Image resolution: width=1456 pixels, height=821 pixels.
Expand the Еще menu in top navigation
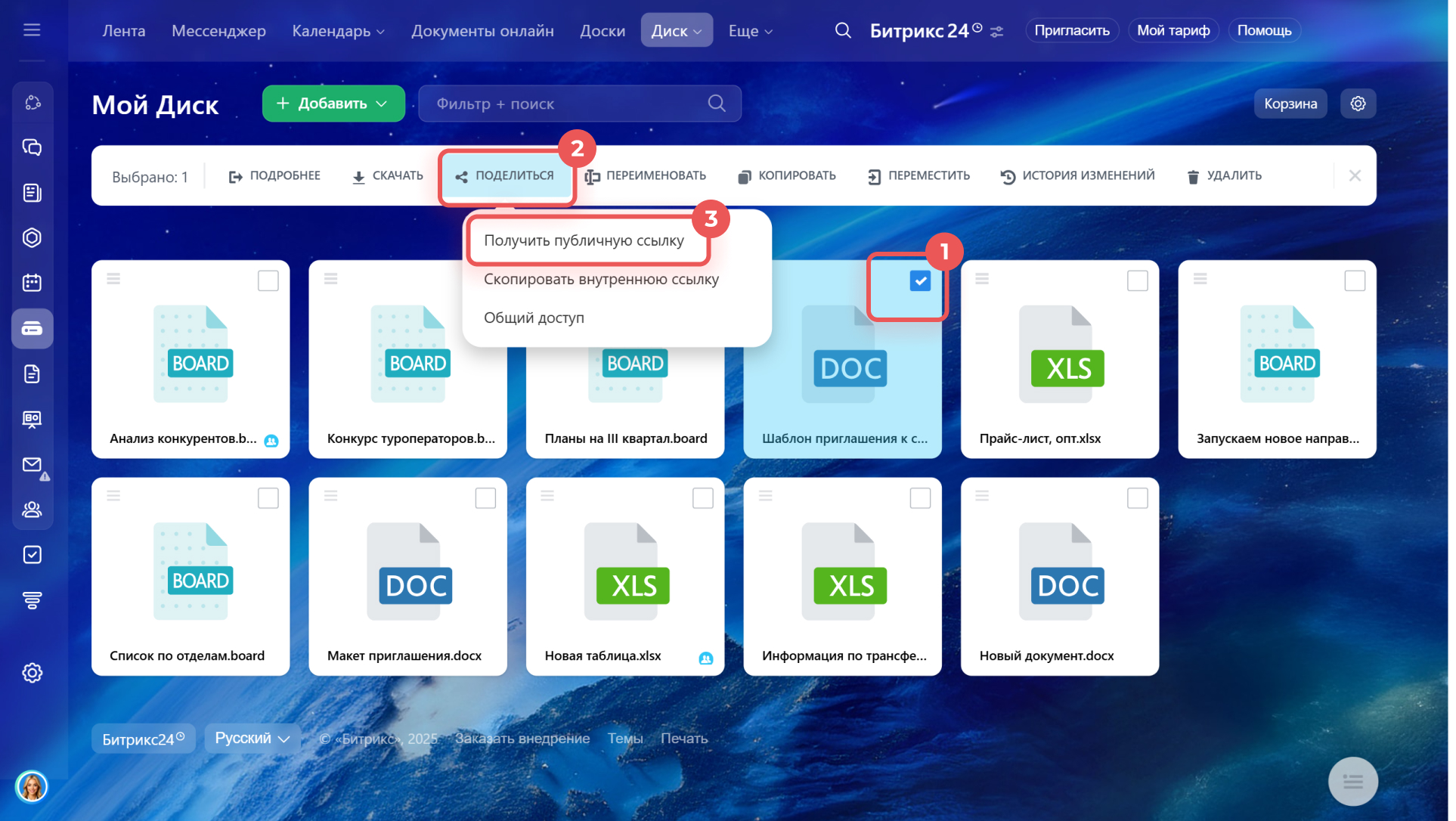click(750, 31)
